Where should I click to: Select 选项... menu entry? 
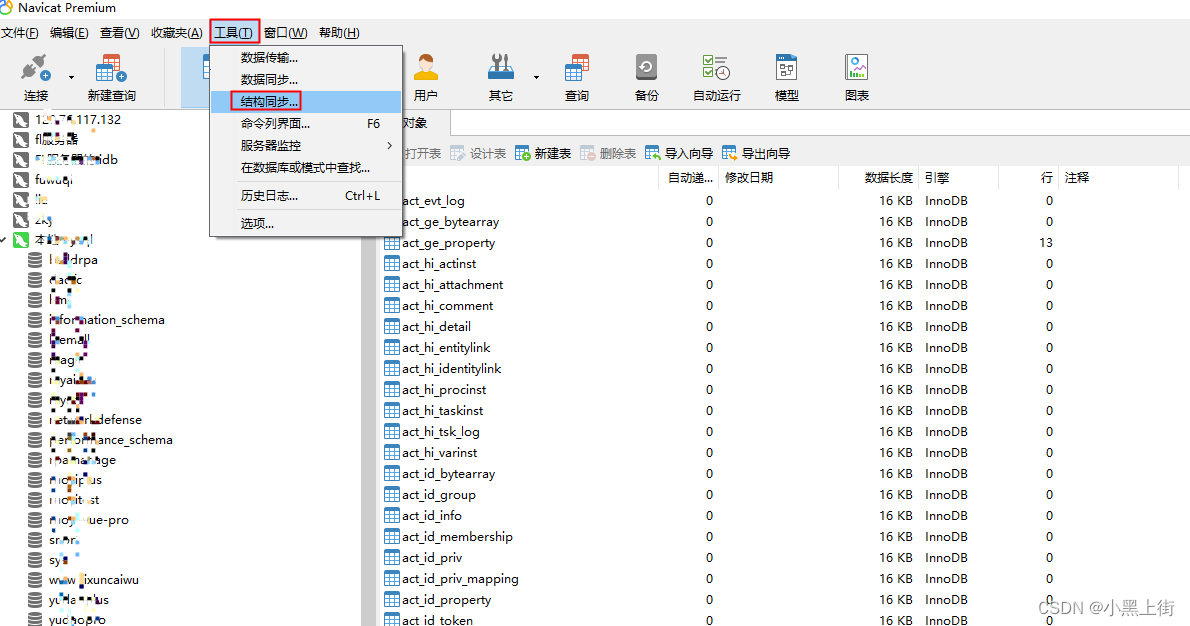coord(306,224)
